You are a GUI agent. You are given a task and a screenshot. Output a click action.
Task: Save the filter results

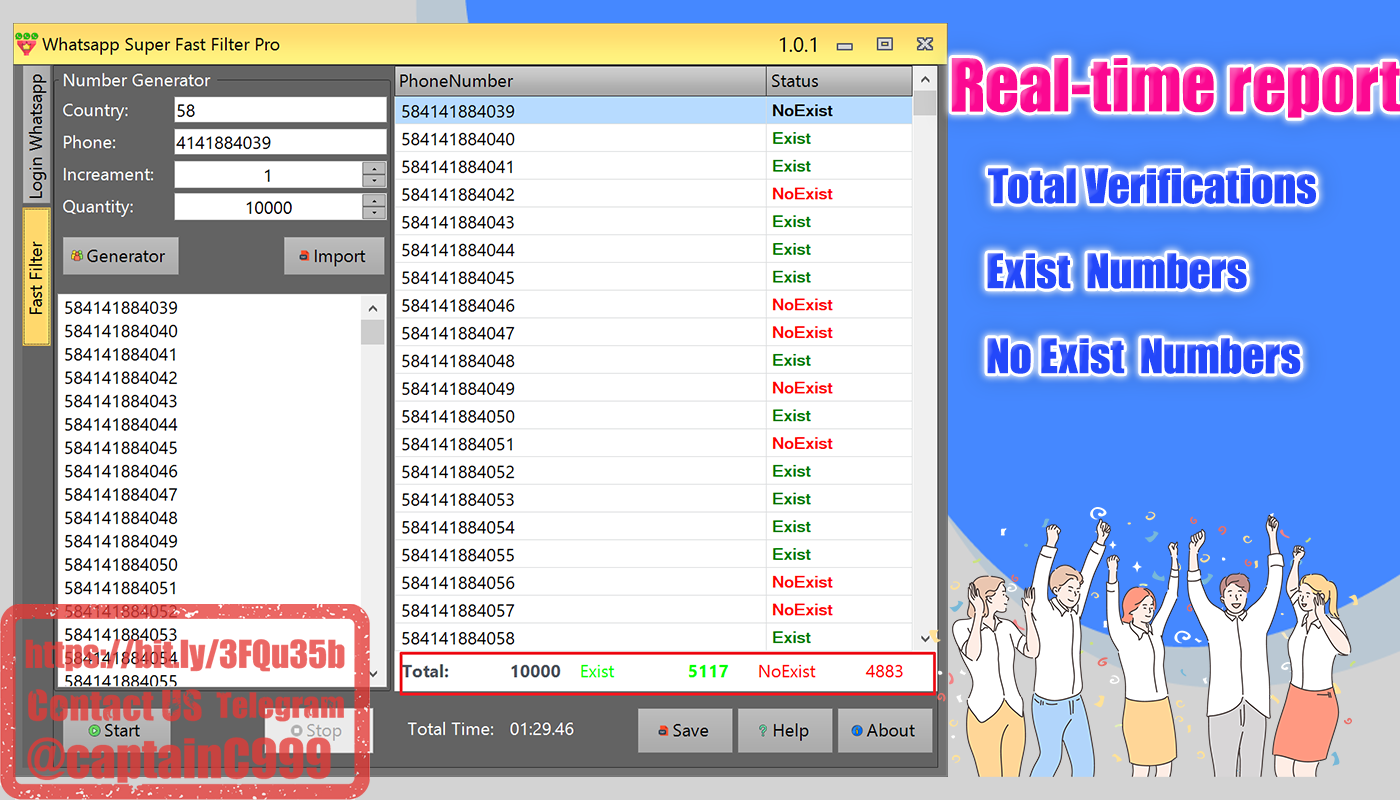(684, 731)
